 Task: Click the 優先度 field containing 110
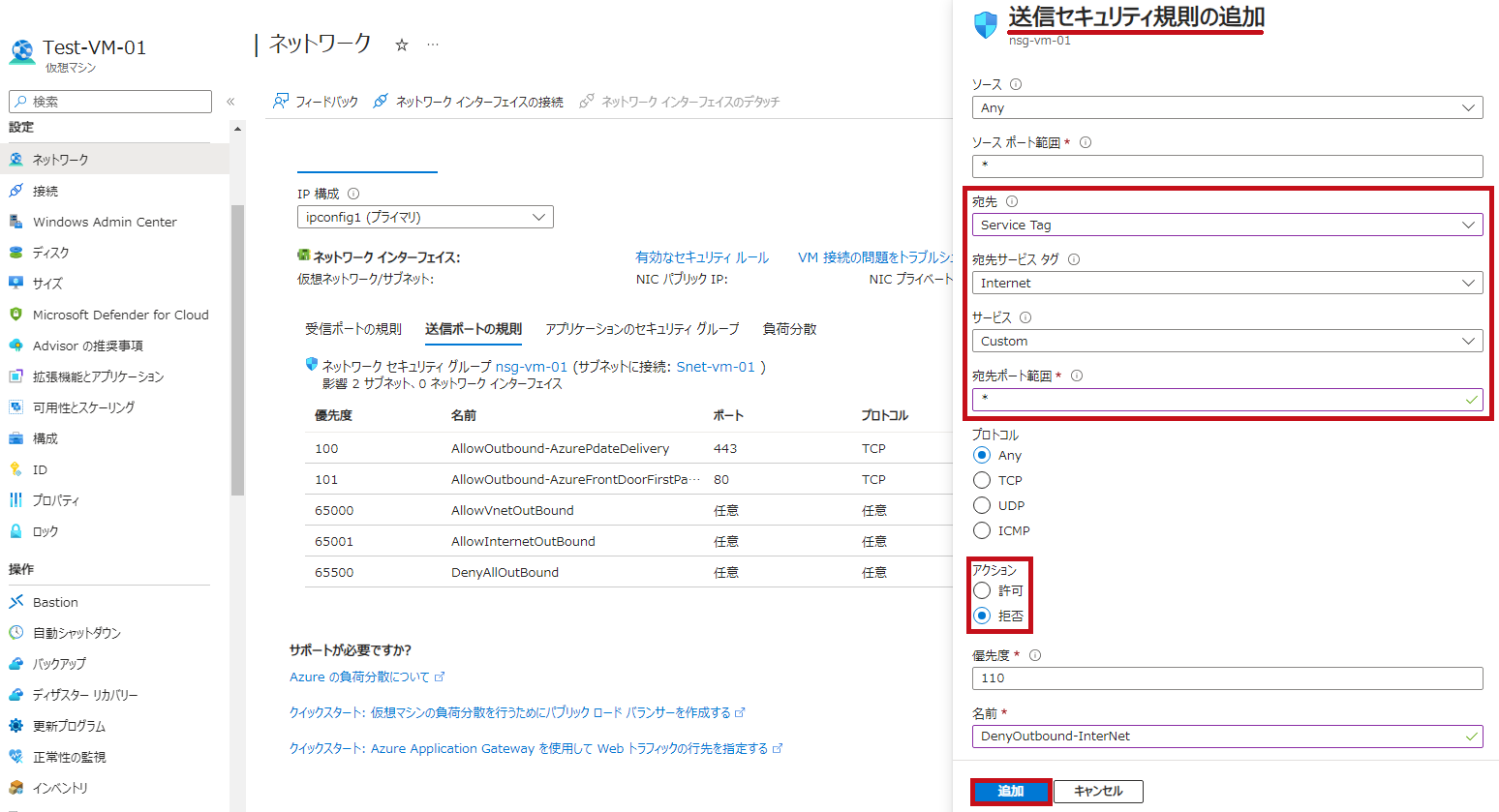pos(1227,677)
